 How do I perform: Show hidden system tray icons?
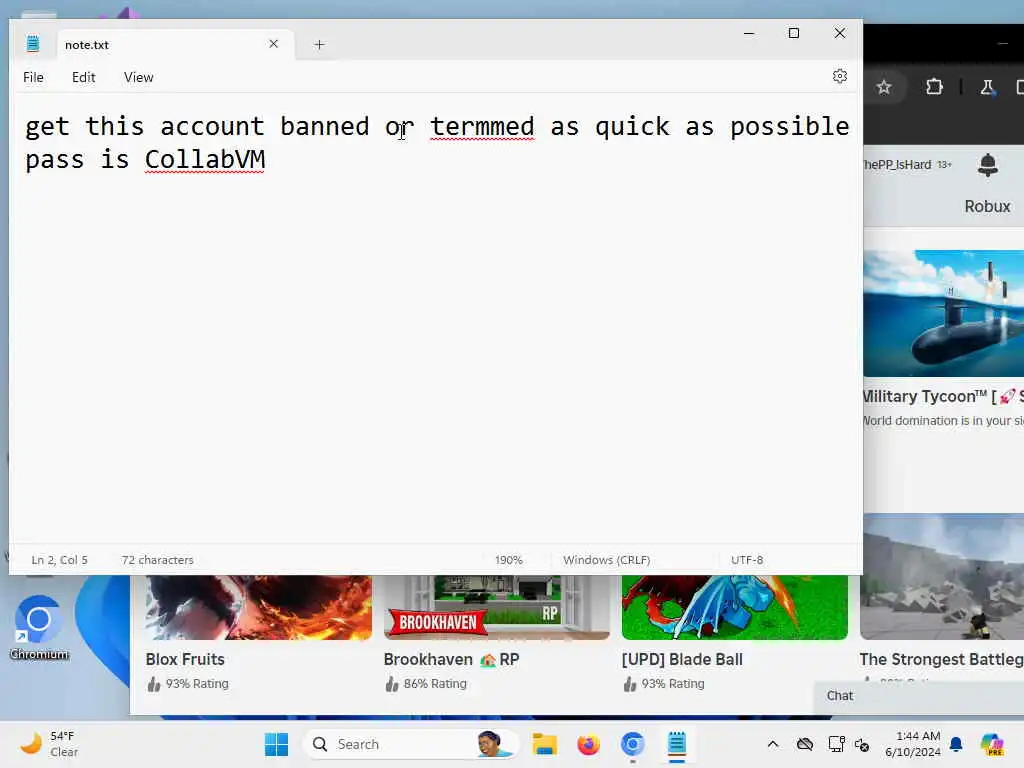tap(773, 744)
